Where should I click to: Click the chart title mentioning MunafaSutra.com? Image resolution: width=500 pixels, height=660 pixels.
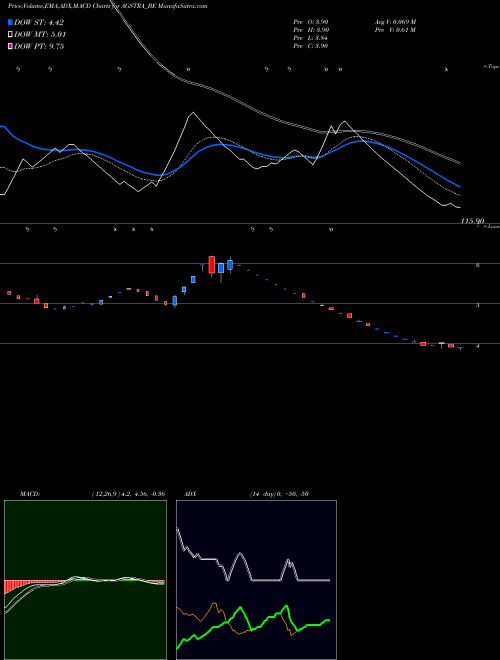tap(107, 7)
